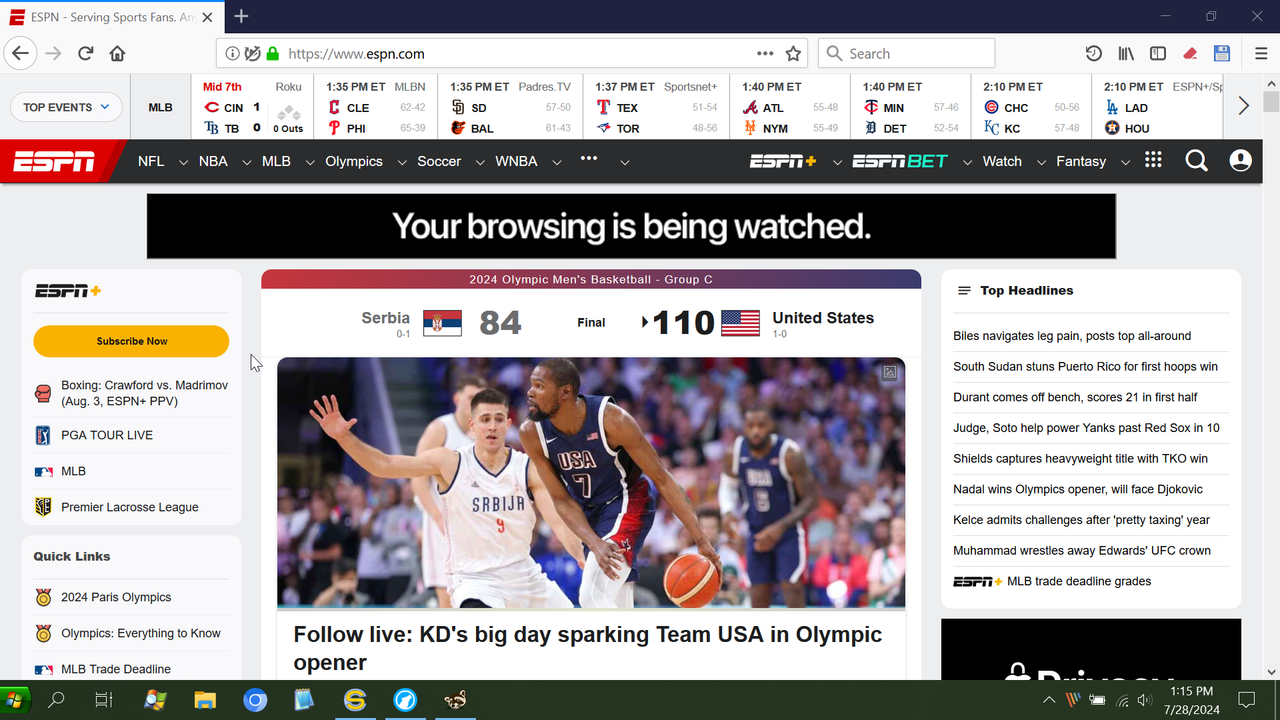
Task: Open South Sudan stuns Puerto Rico headline
Action: tap(1085, 367)
